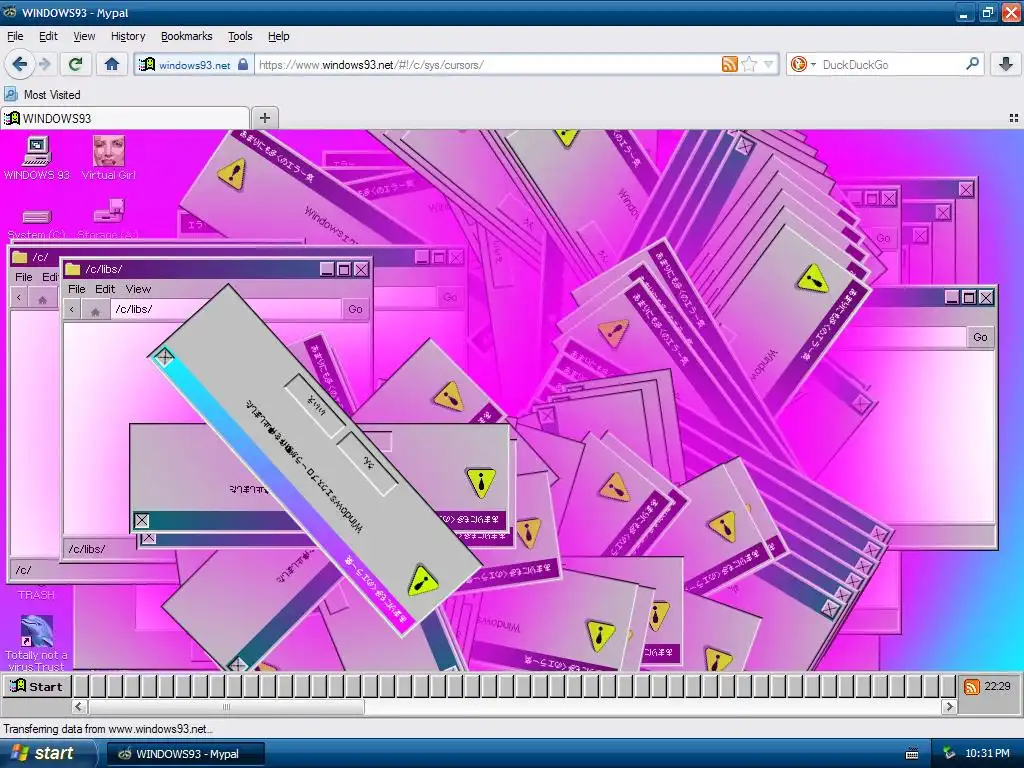The width and height of the screenshot is (1024, 768).
Task: Click the /c/libs/ path address field
Action: click(226, 309)
